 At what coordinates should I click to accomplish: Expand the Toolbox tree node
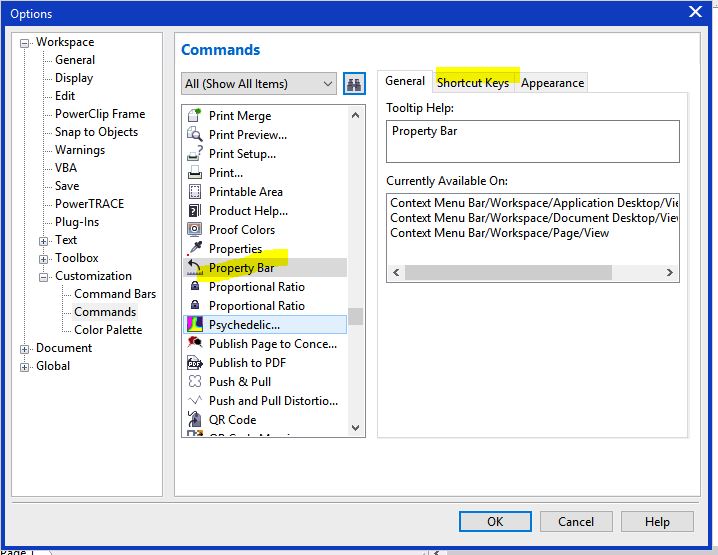43,259
